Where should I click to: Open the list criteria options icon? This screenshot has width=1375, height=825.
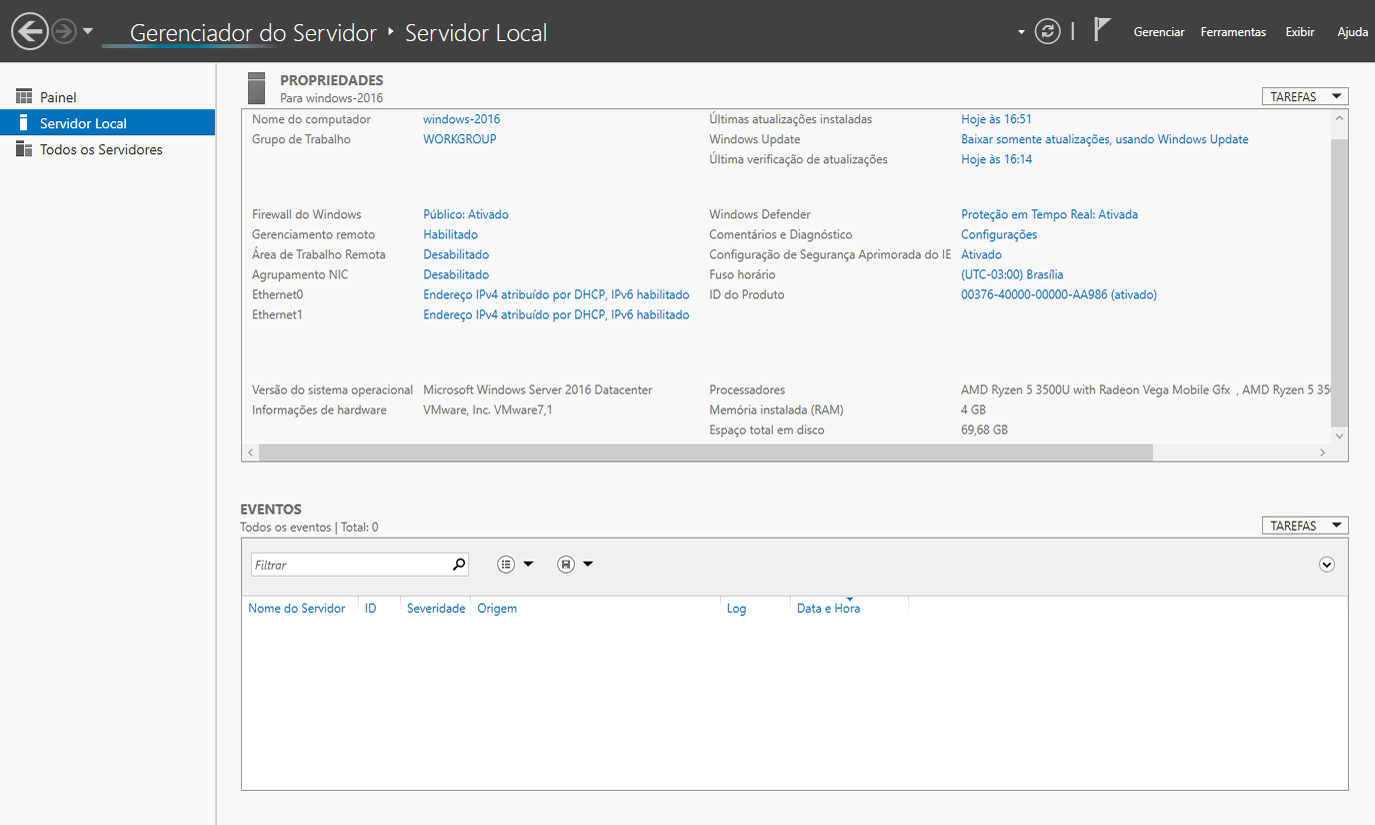(507, 564)
